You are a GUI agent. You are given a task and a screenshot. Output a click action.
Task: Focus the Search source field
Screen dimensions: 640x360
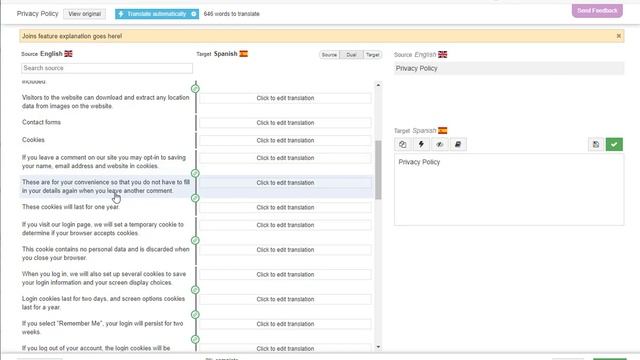(x=107, y=68)
